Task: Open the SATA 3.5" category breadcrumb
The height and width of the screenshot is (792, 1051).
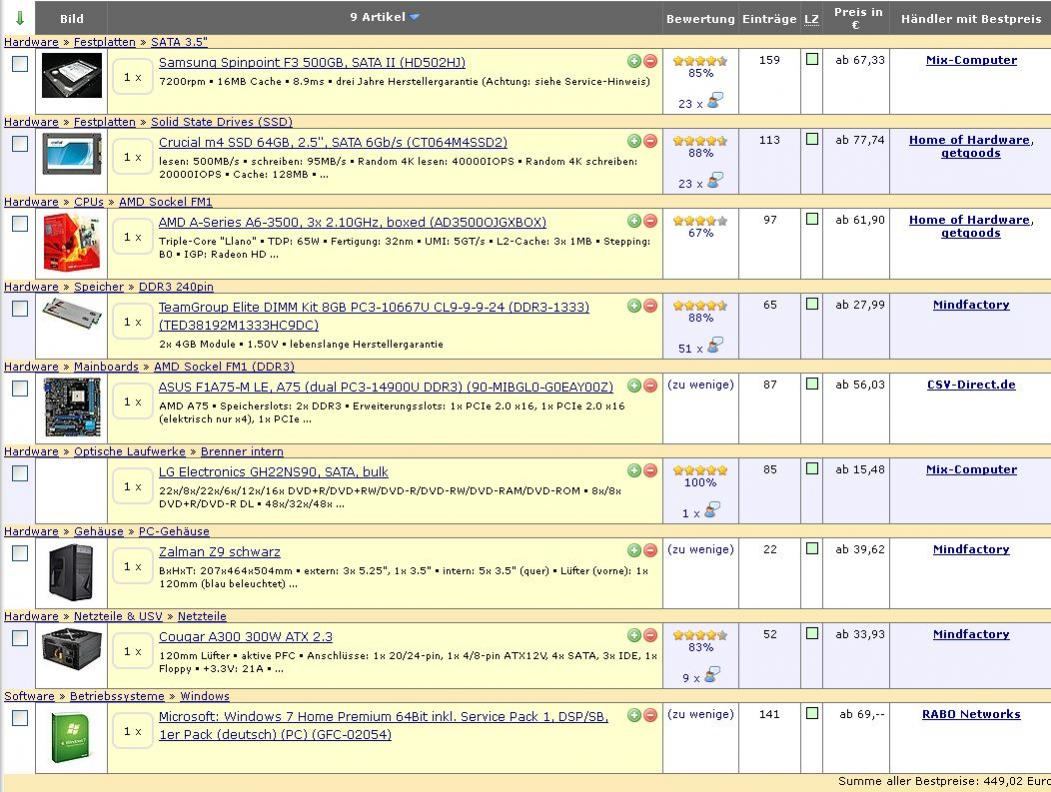Action: coord(179,42)
